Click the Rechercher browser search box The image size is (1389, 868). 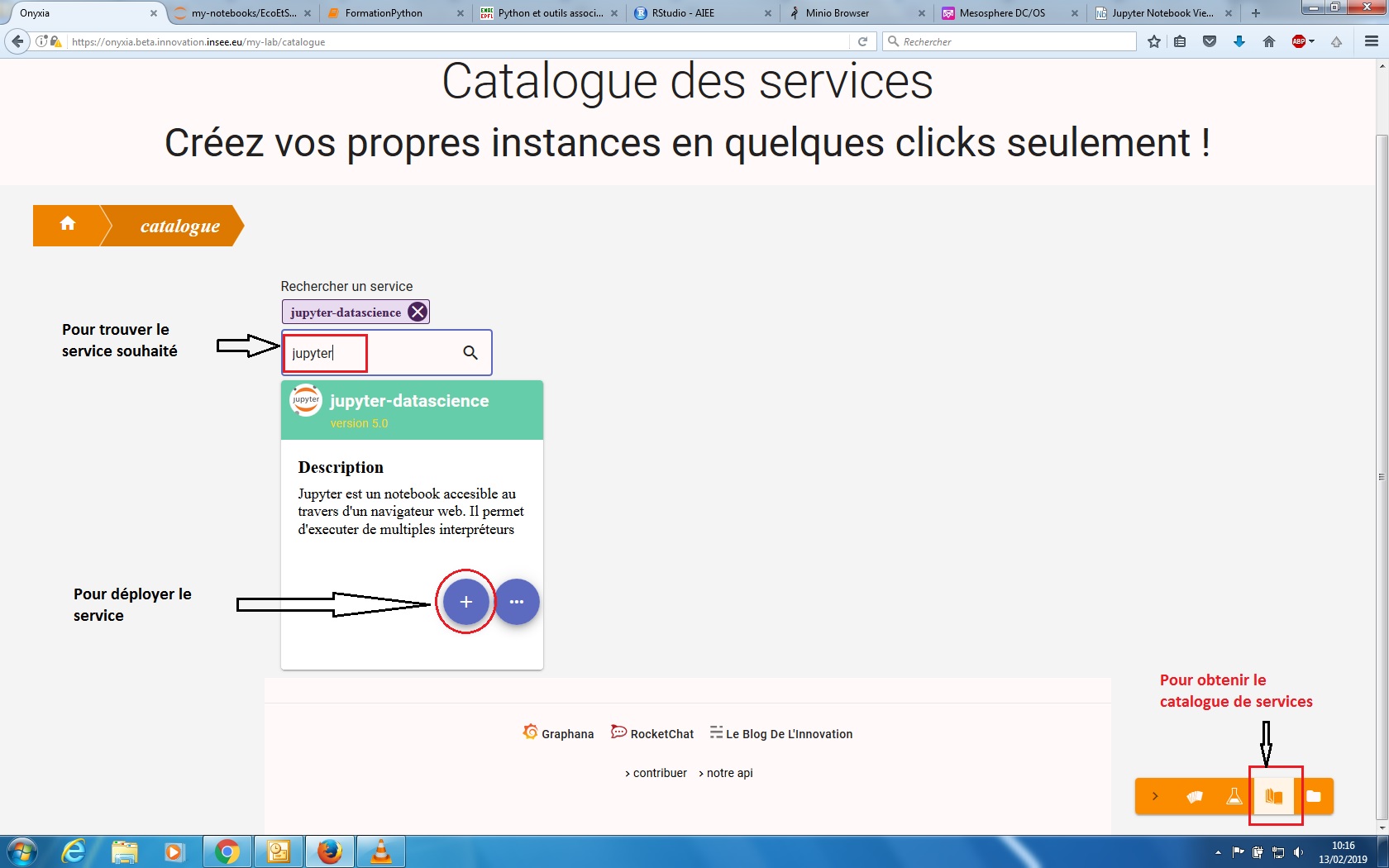point(1010,41)
